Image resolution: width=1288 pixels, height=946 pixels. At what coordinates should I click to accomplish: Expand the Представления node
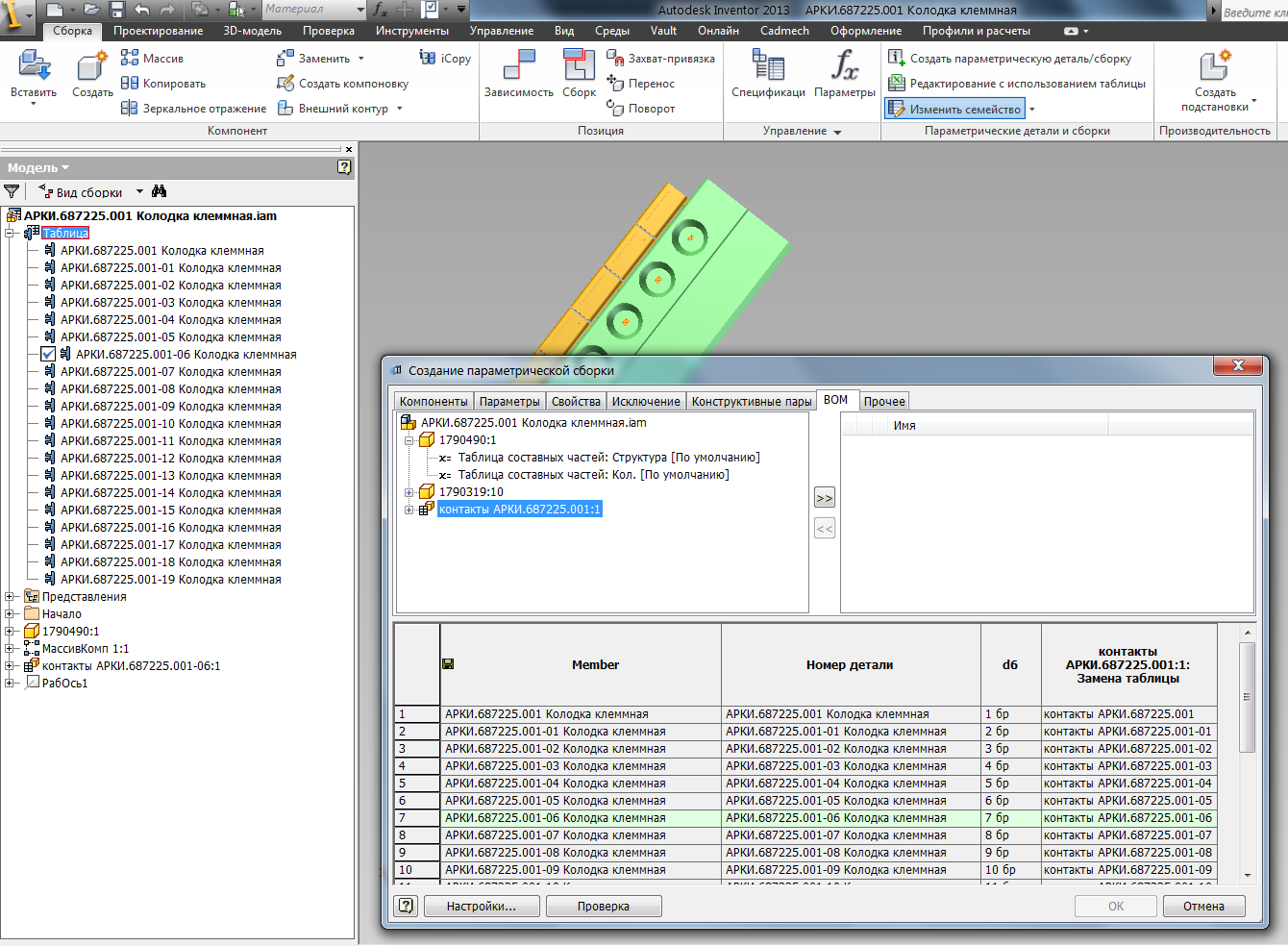point(10,596)
